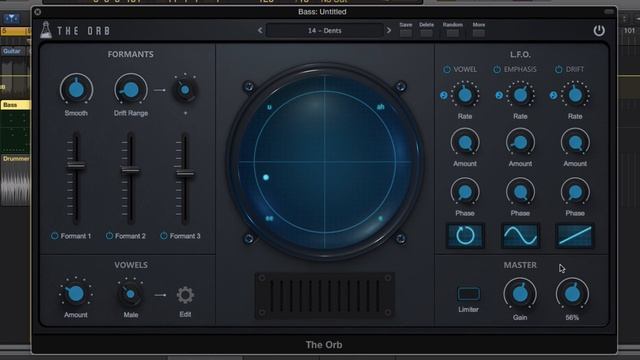Go to the next preset with right chevron

389,31
